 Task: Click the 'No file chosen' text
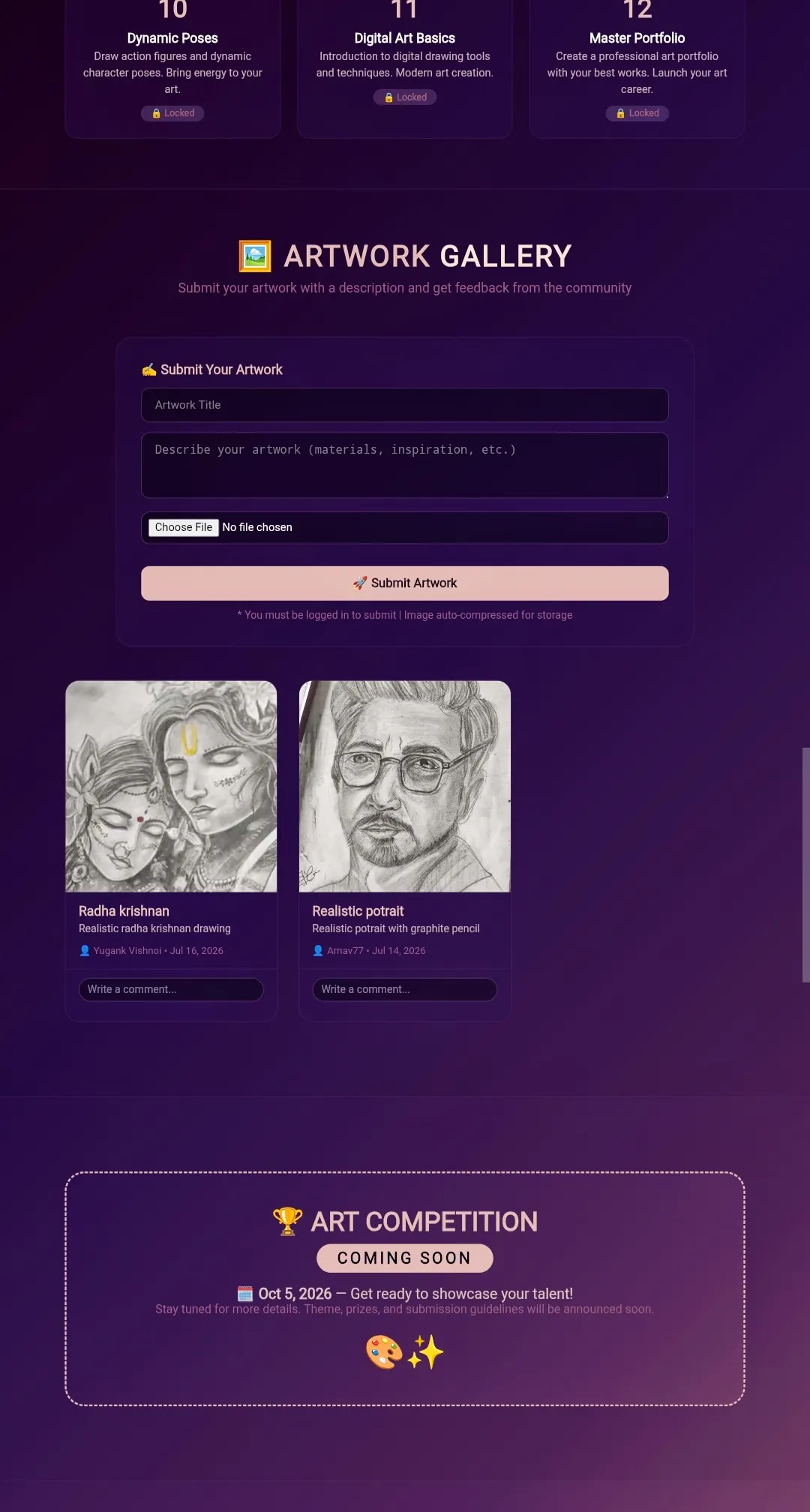pos(257,527)
